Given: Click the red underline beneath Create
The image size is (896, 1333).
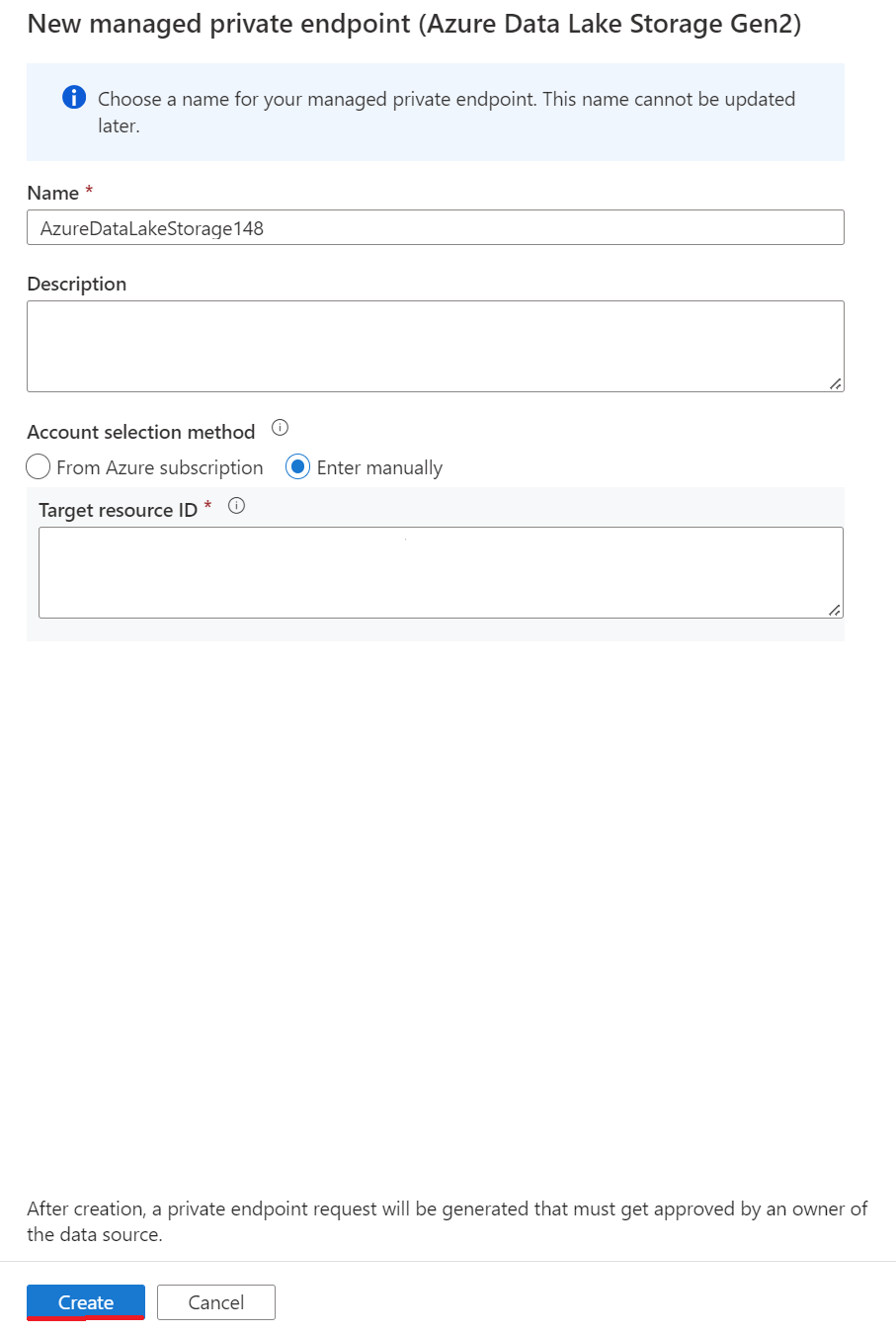Looking at the screenshot, I should tap(85, 1317).
